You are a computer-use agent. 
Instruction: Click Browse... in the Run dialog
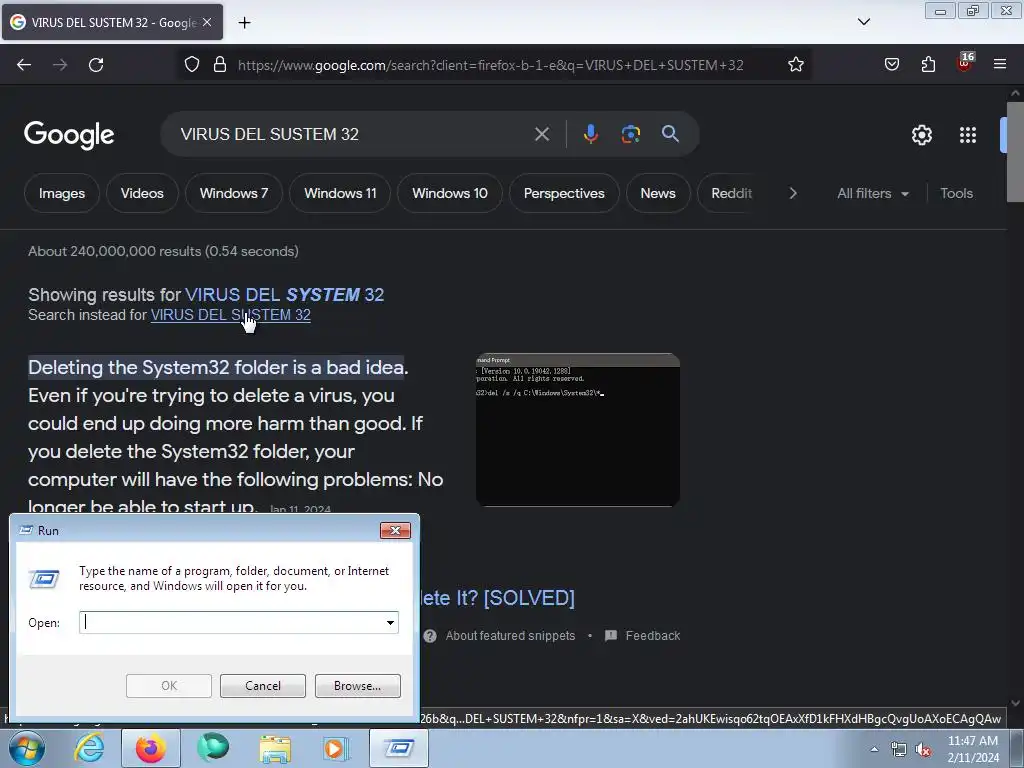pos(357,686)
